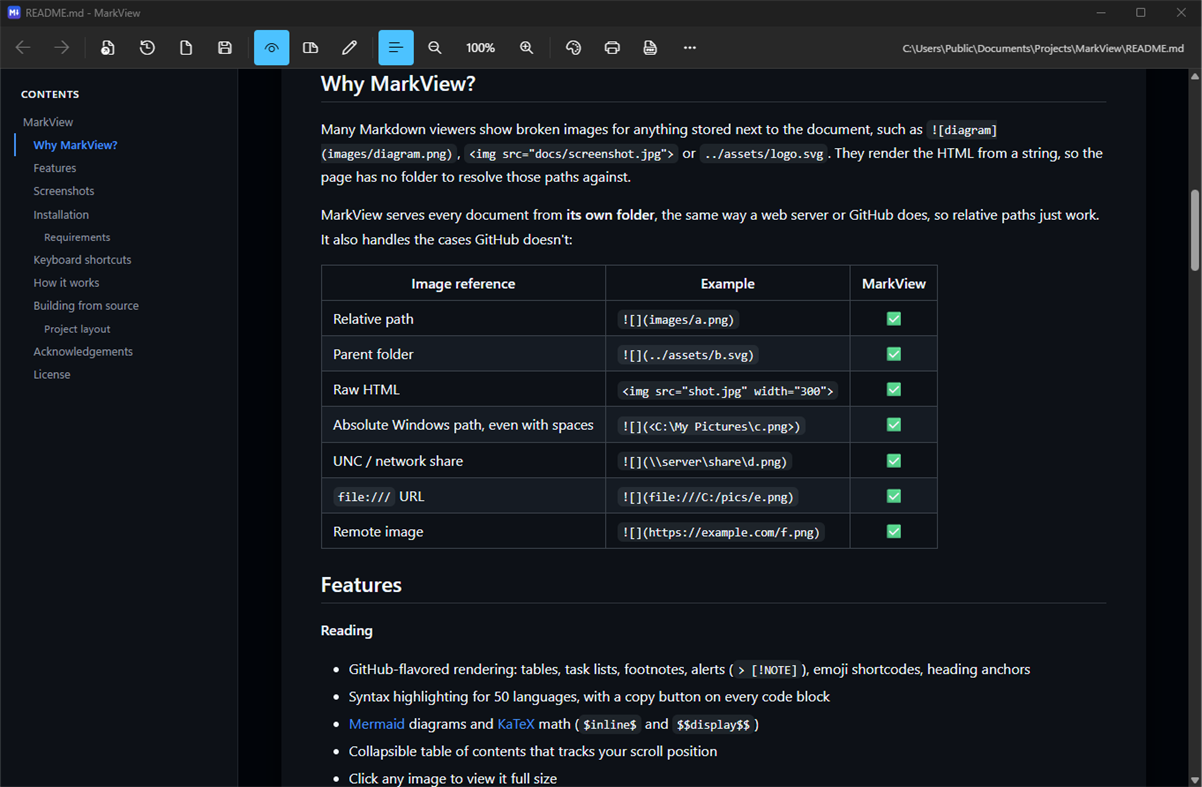The height and width of the screenshot is (787, 1202).
Task: Open How it works in contents
Action: tap(66, 283)
